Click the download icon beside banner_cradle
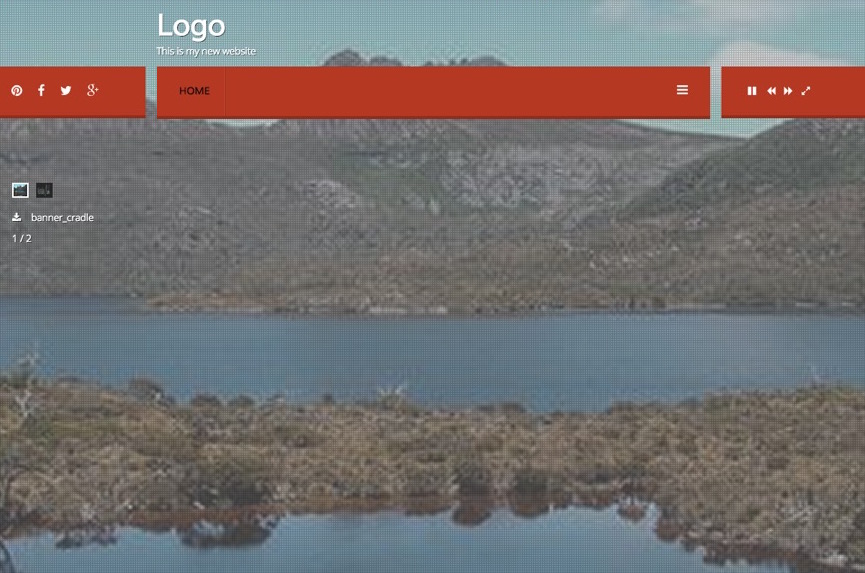This screenshot has width=865, height=573. (17, 217)
